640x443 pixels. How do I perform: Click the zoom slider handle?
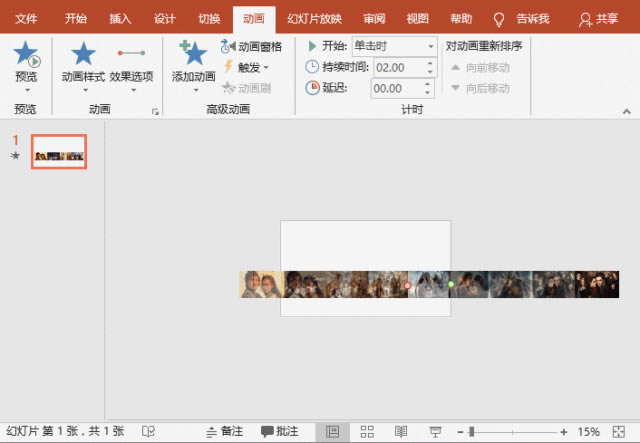472,431
